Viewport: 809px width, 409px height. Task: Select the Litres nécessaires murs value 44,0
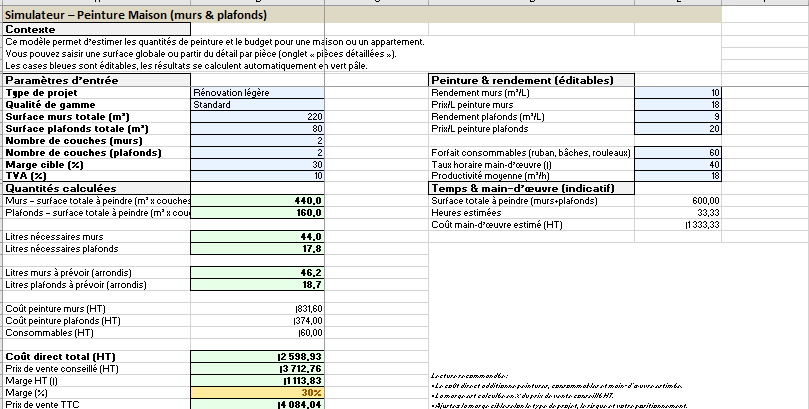pos(257,236)
